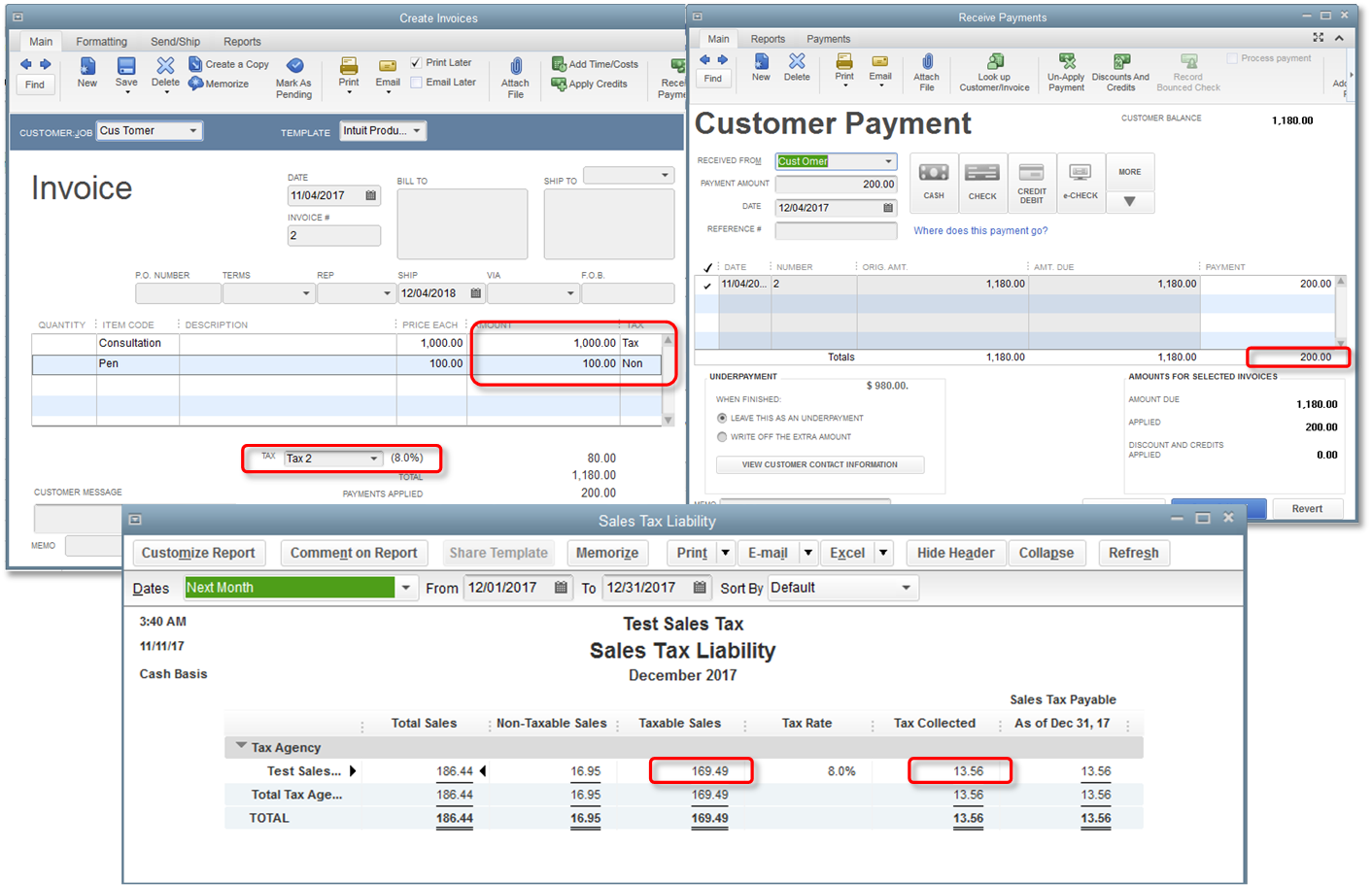Select Leave this as an underpayment option
The width and height of the screenshot is (1372, 885).
click(722, 418)
